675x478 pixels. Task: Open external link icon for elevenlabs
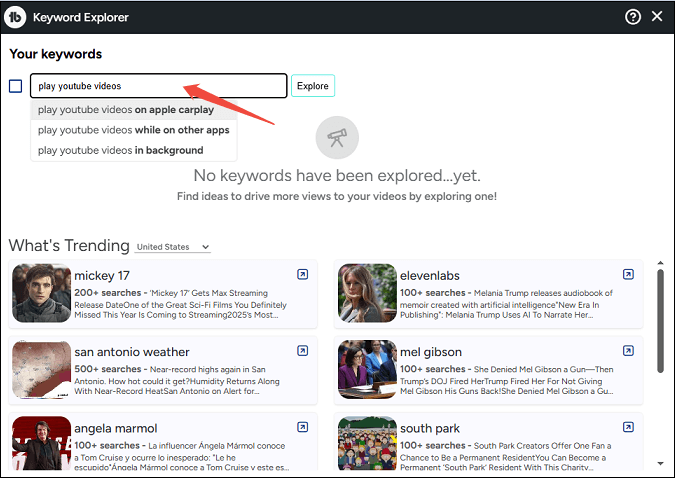point(628,274)
